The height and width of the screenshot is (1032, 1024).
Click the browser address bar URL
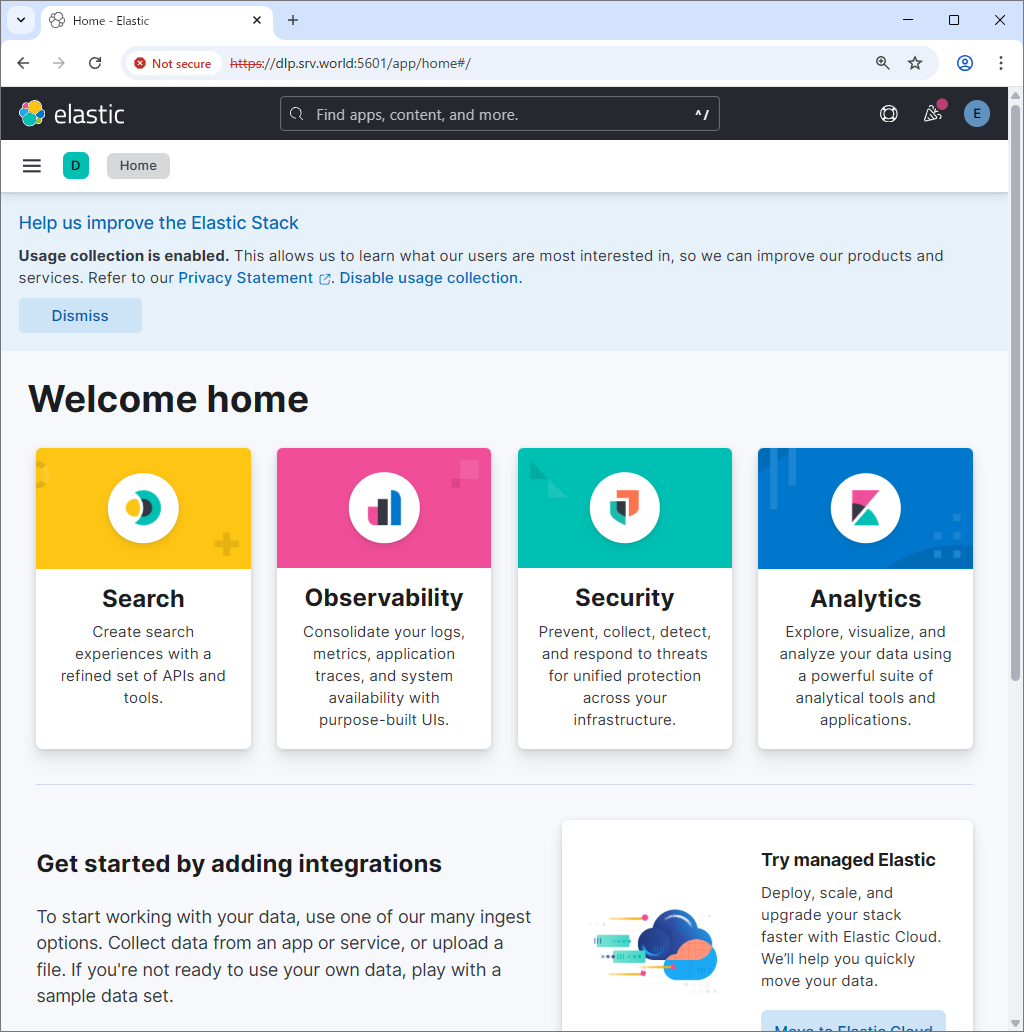(x=350, y=63)
